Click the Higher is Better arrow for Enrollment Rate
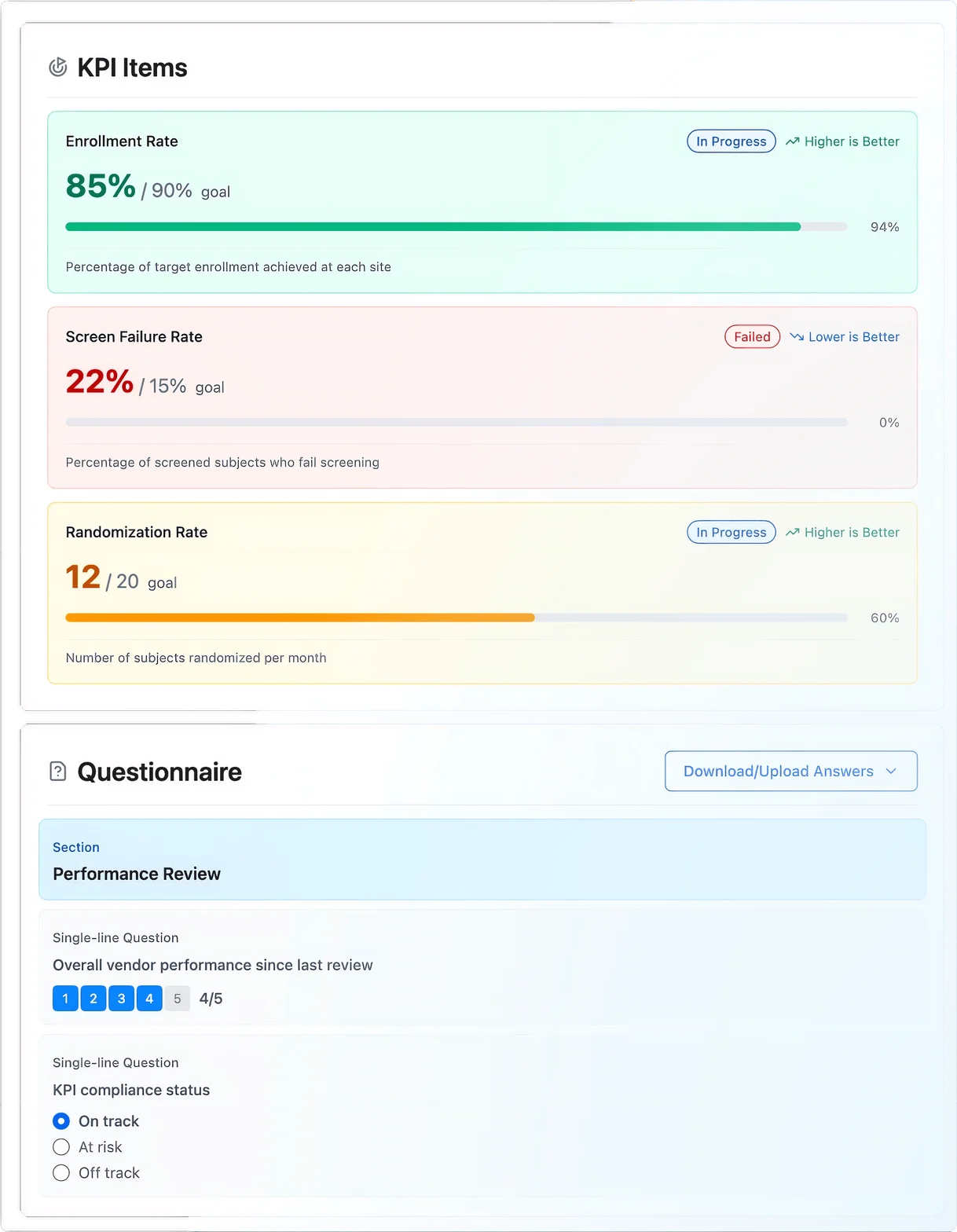Screen dimensions: 957x1232 (794, 141)
